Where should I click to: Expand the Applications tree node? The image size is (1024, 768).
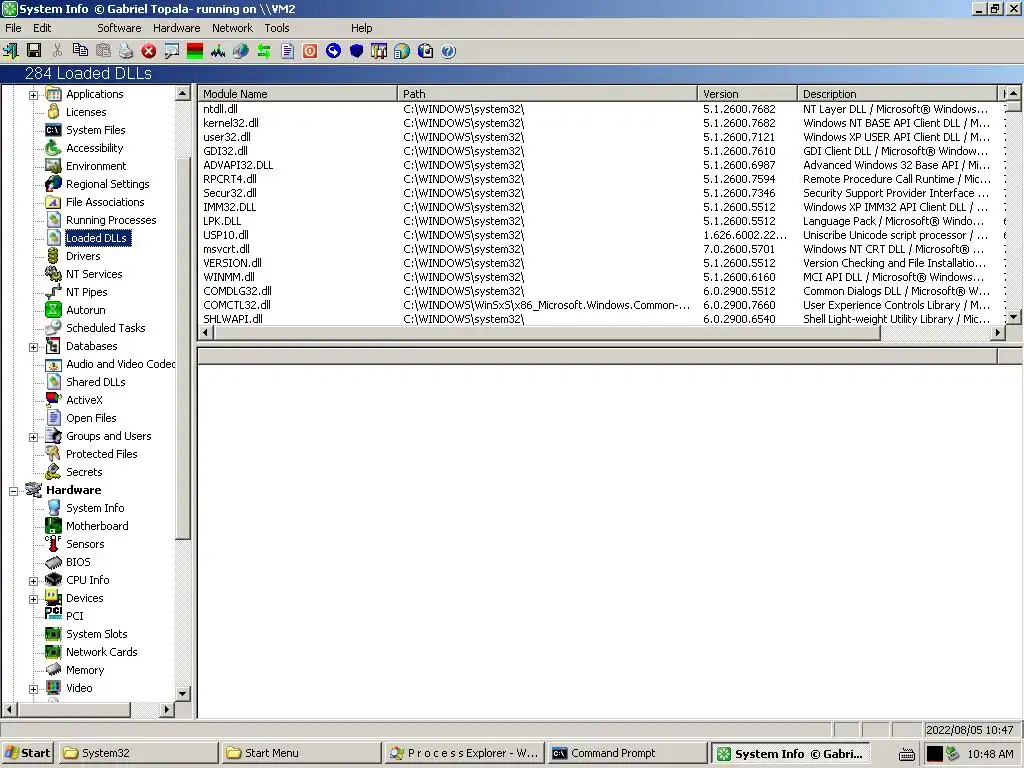click(33, 95)
